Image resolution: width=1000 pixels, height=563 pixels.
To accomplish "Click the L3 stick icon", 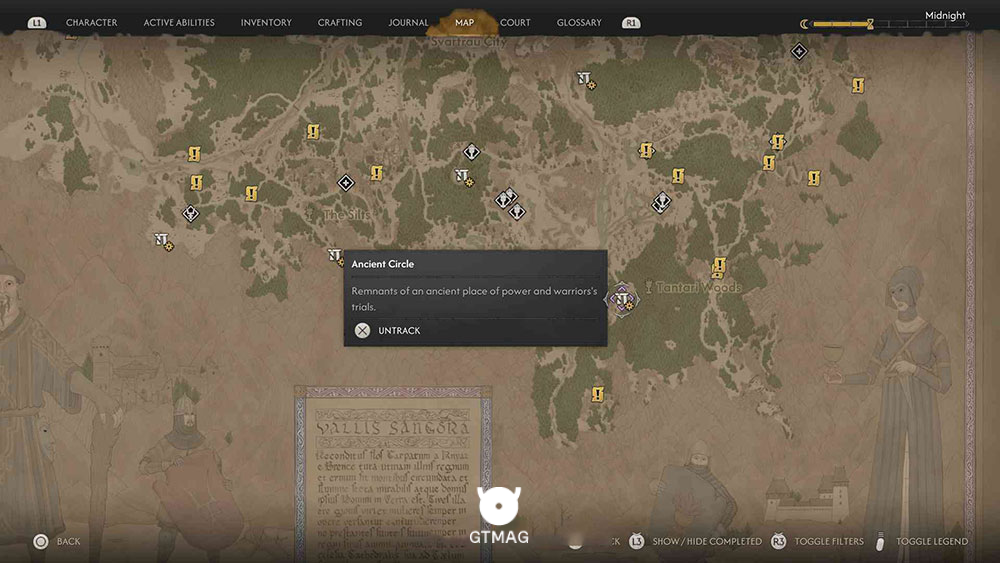I will click(x=636, y=541).
